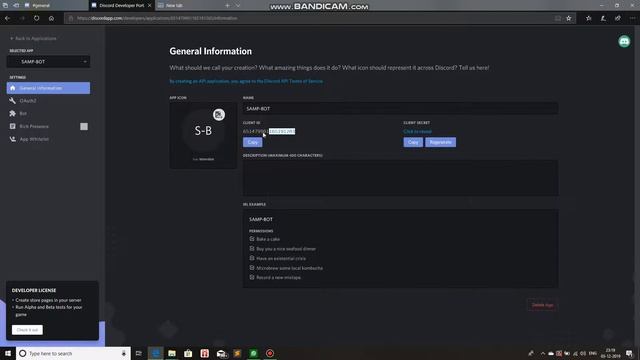
Task: Open the tab preview chevron
Action: tap(238, 5)
